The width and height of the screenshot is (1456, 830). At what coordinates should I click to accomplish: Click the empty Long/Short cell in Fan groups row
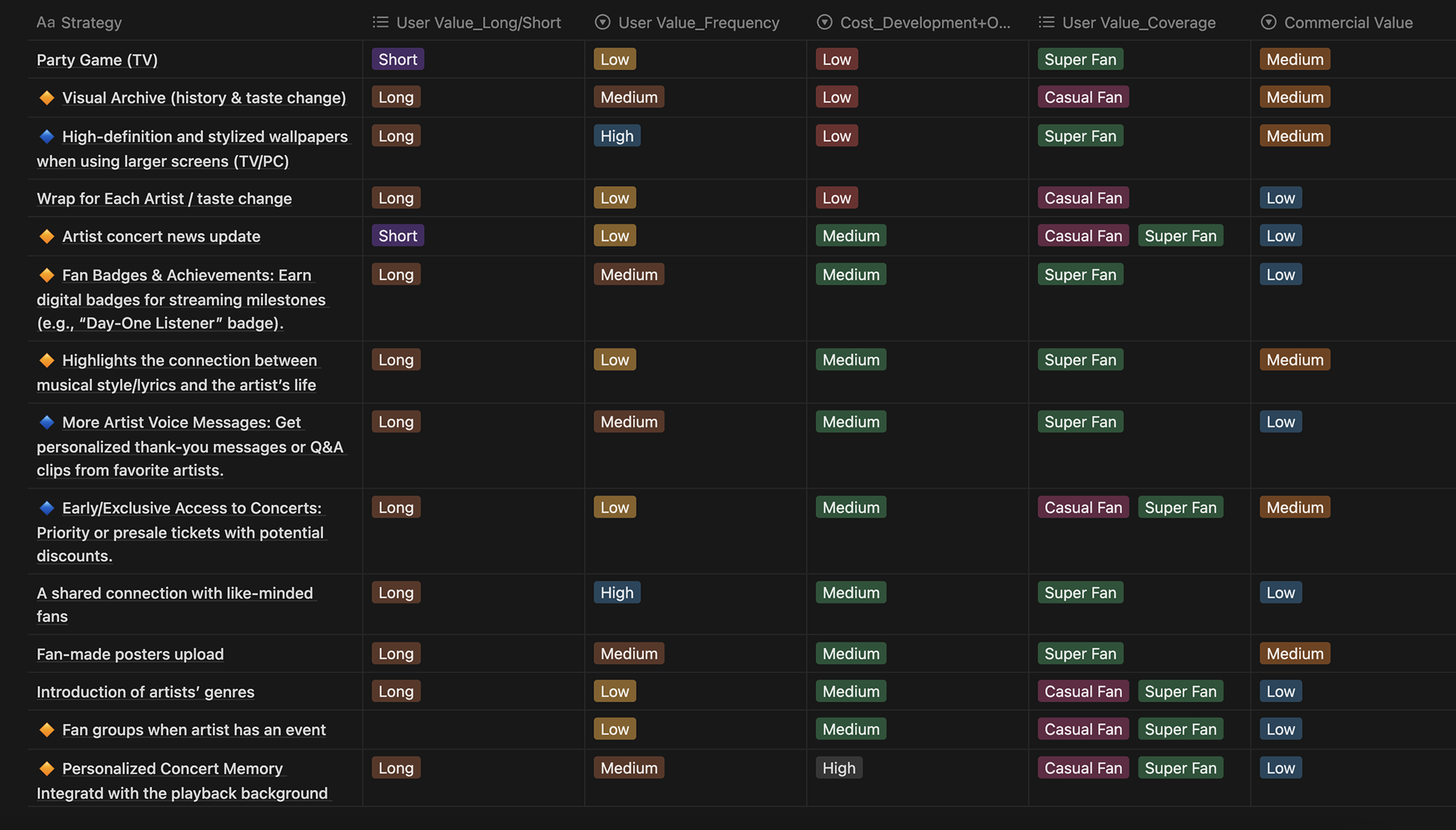[473, 730]
